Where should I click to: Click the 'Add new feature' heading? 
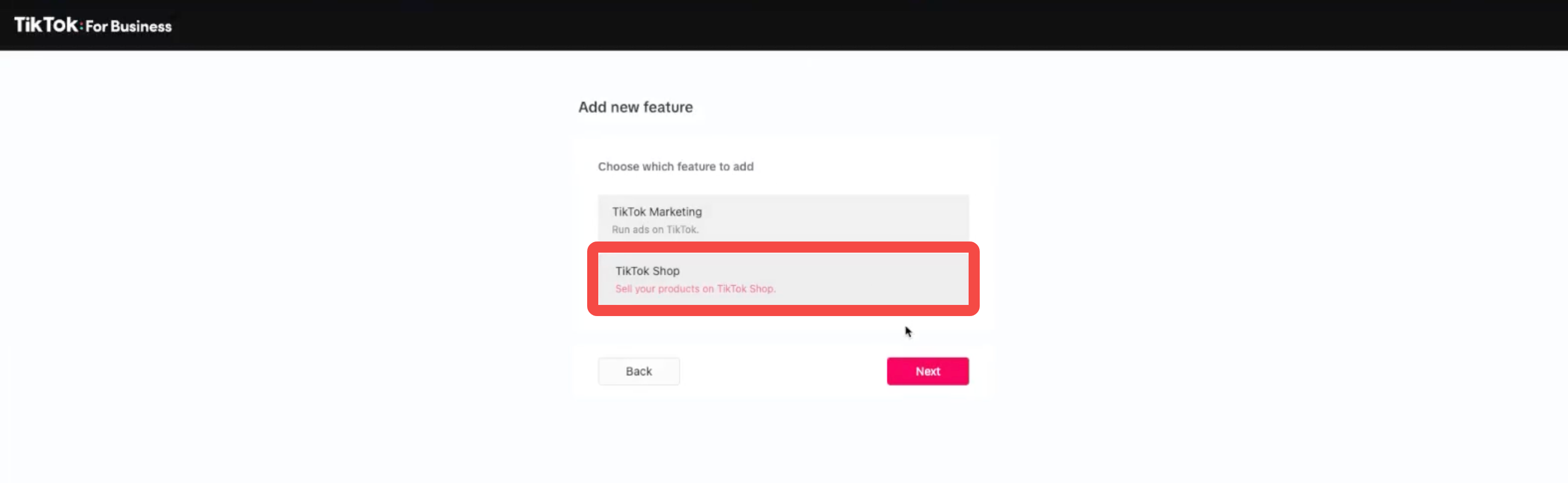coord(635,107)
